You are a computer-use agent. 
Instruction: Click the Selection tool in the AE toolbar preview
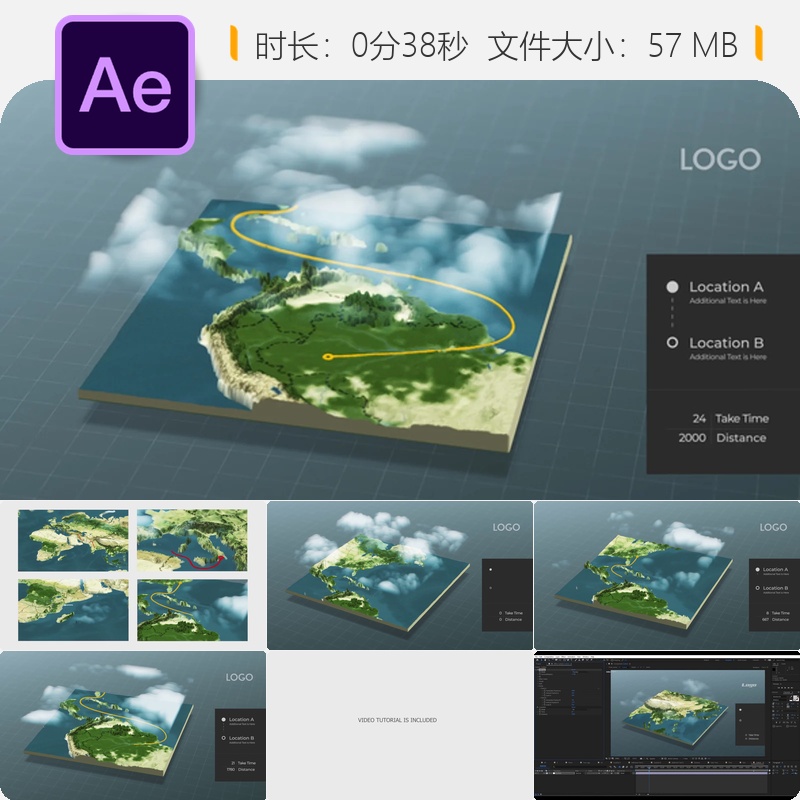coord(535,660)
